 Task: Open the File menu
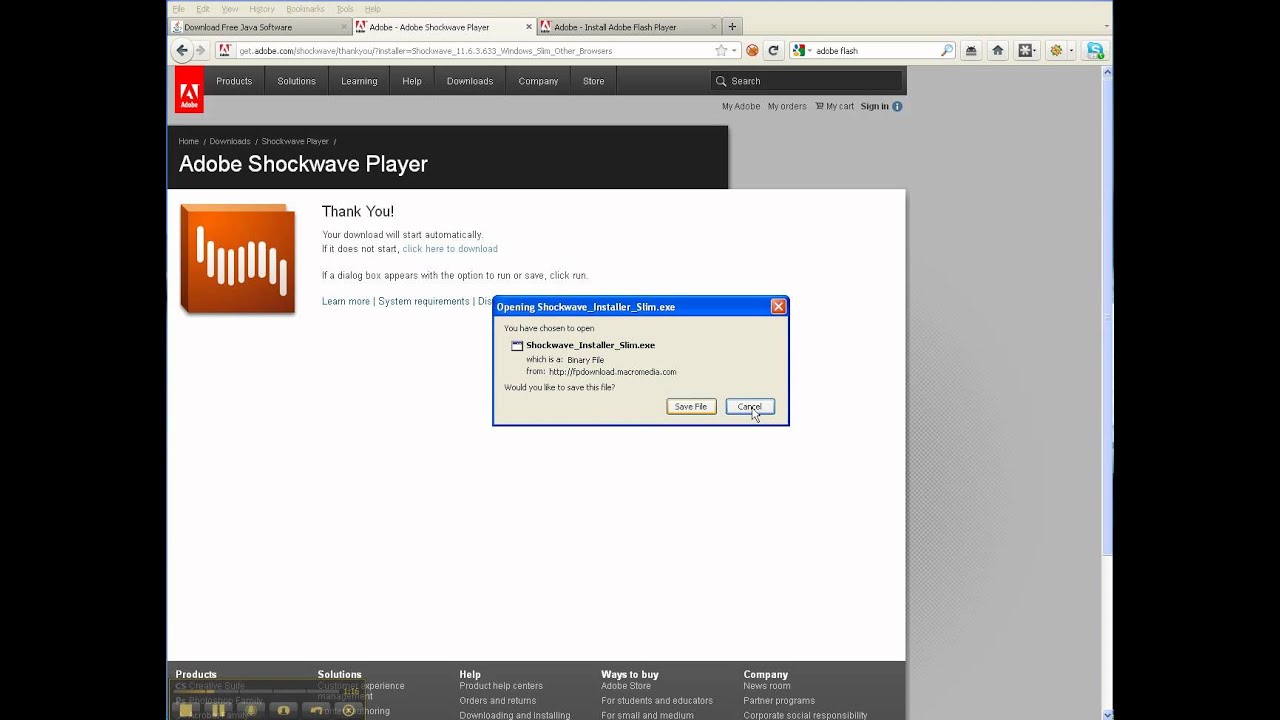(x=178, y=9)
